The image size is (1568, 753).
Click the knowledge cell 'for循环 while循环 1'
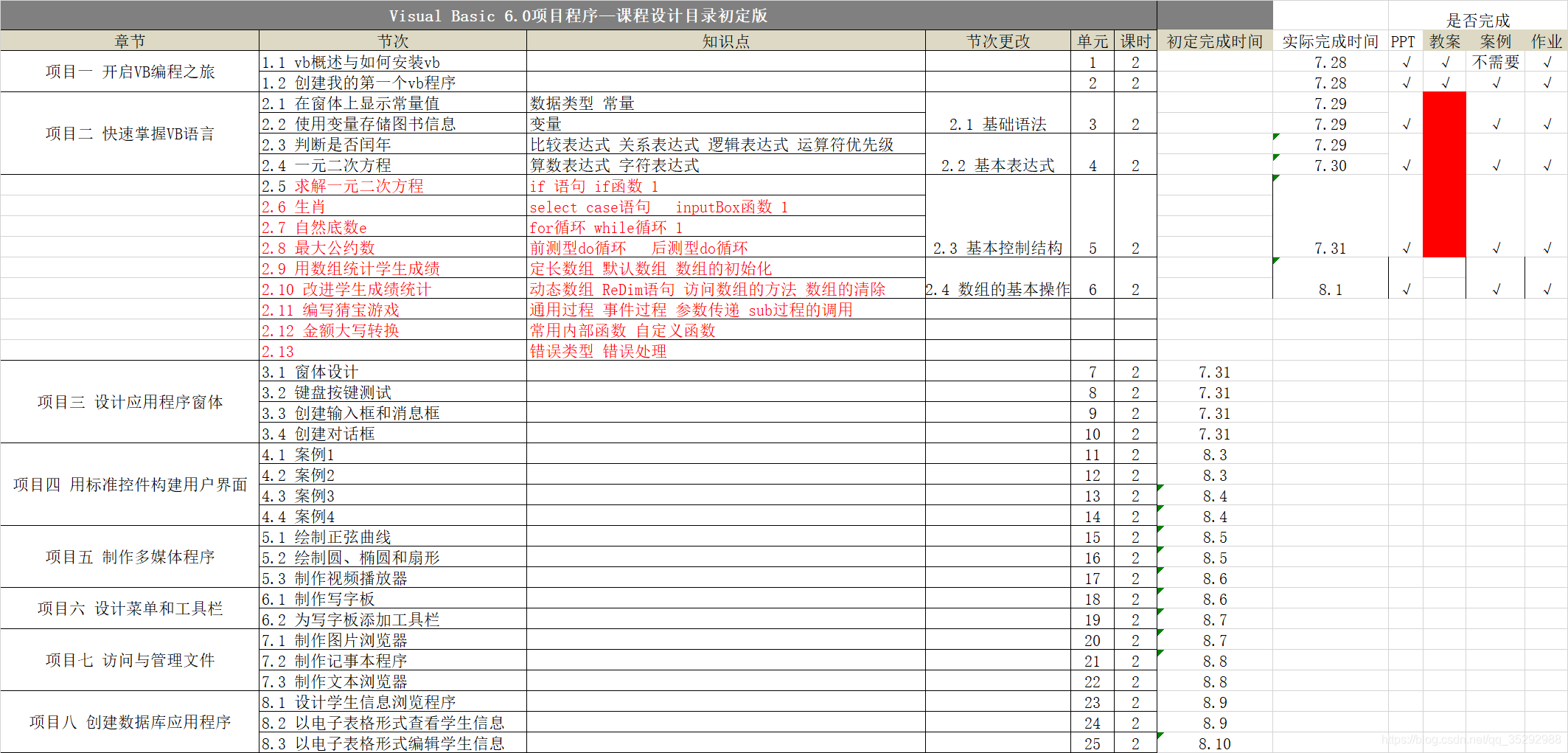click(x=726, y=227)
